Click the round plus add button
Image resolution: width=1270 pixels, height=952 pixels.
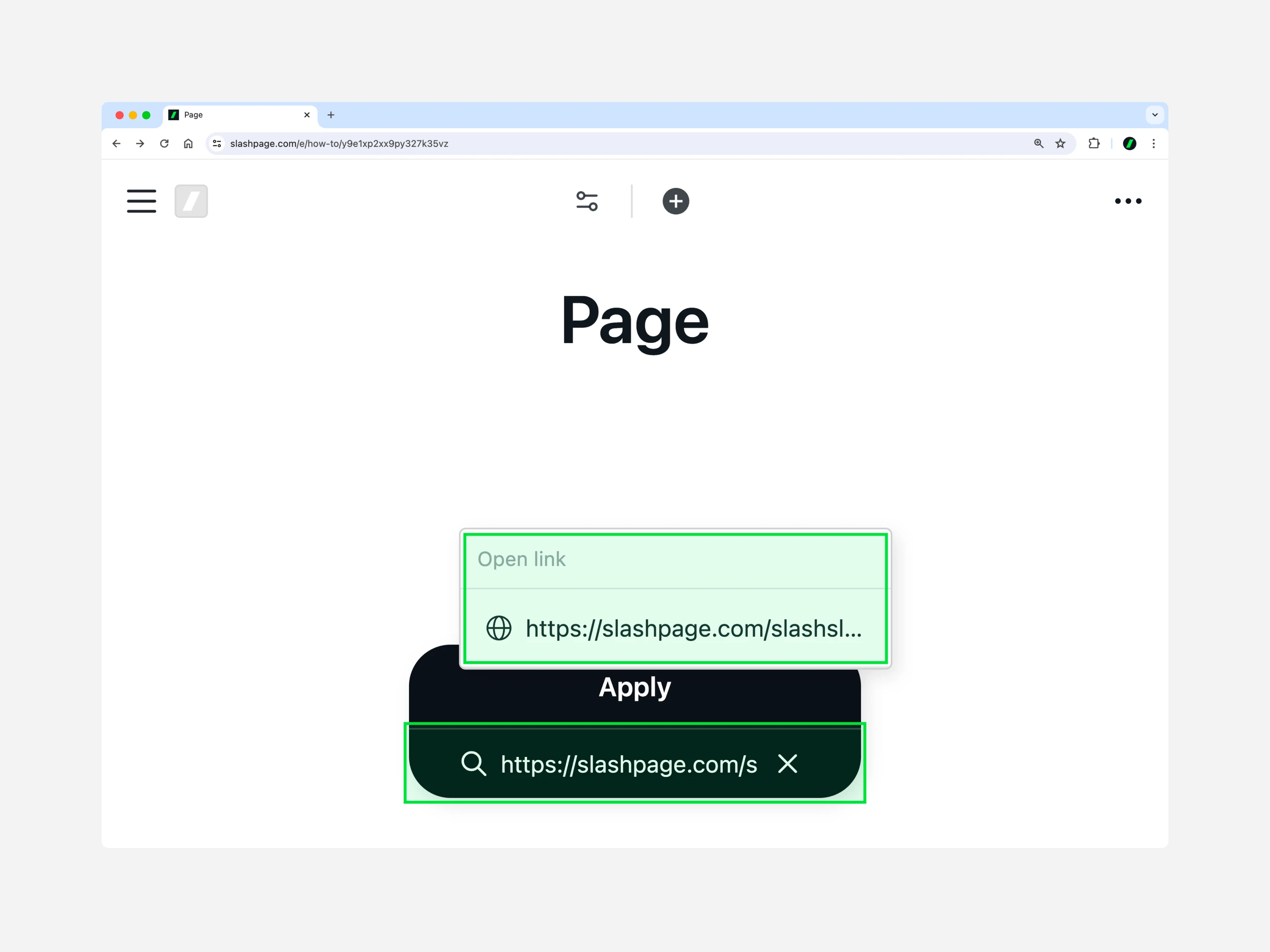coord(676,201)
